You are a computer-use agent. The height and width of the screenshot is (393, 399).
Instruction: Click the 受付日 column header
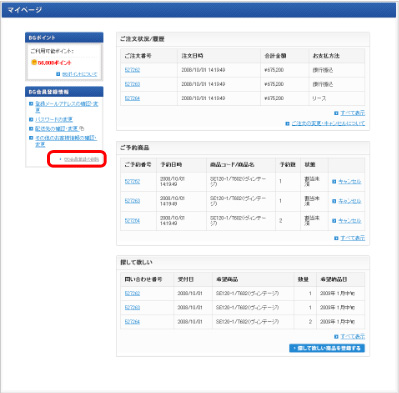[185, 279]
